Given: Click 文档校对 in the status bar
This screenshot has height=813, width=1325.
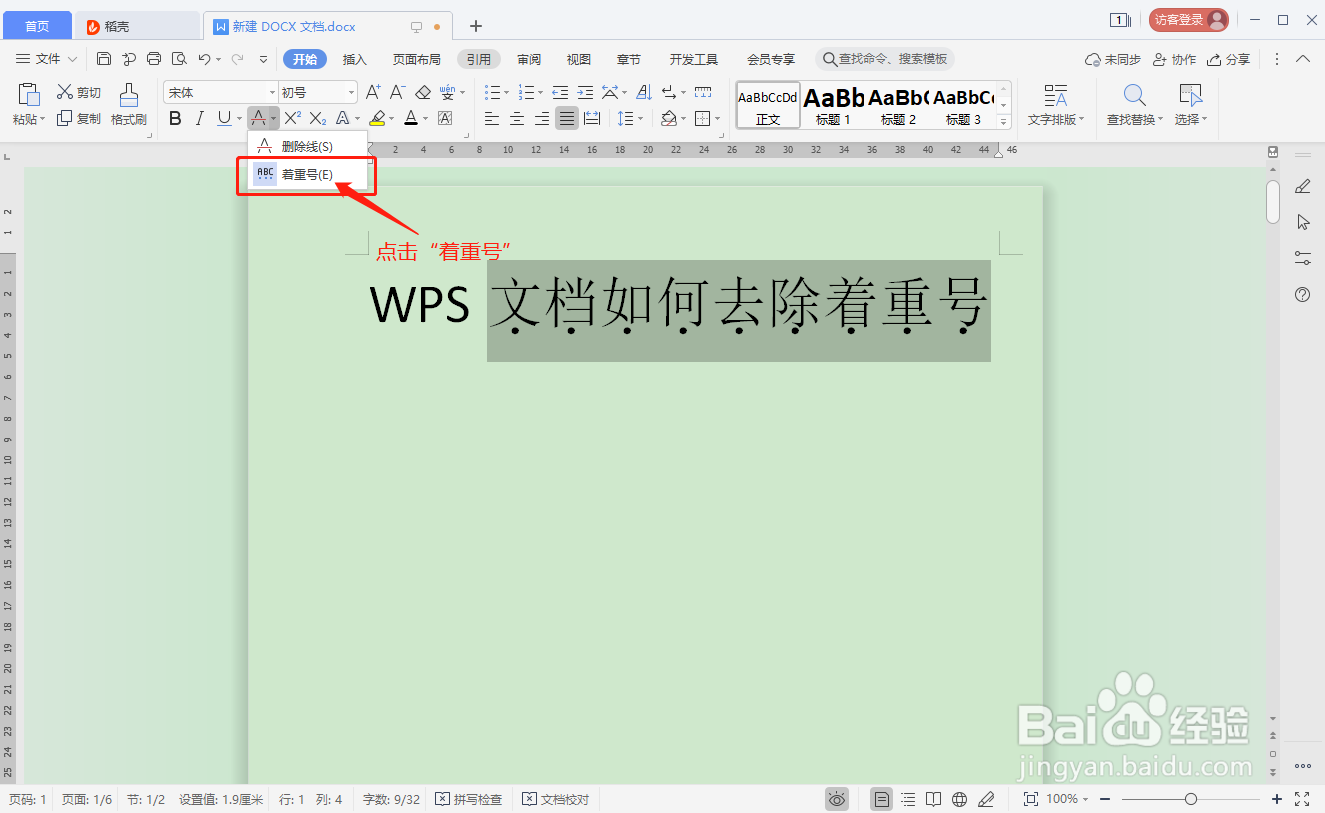Looking at the screenshot, I should click(x=556, y=799).
